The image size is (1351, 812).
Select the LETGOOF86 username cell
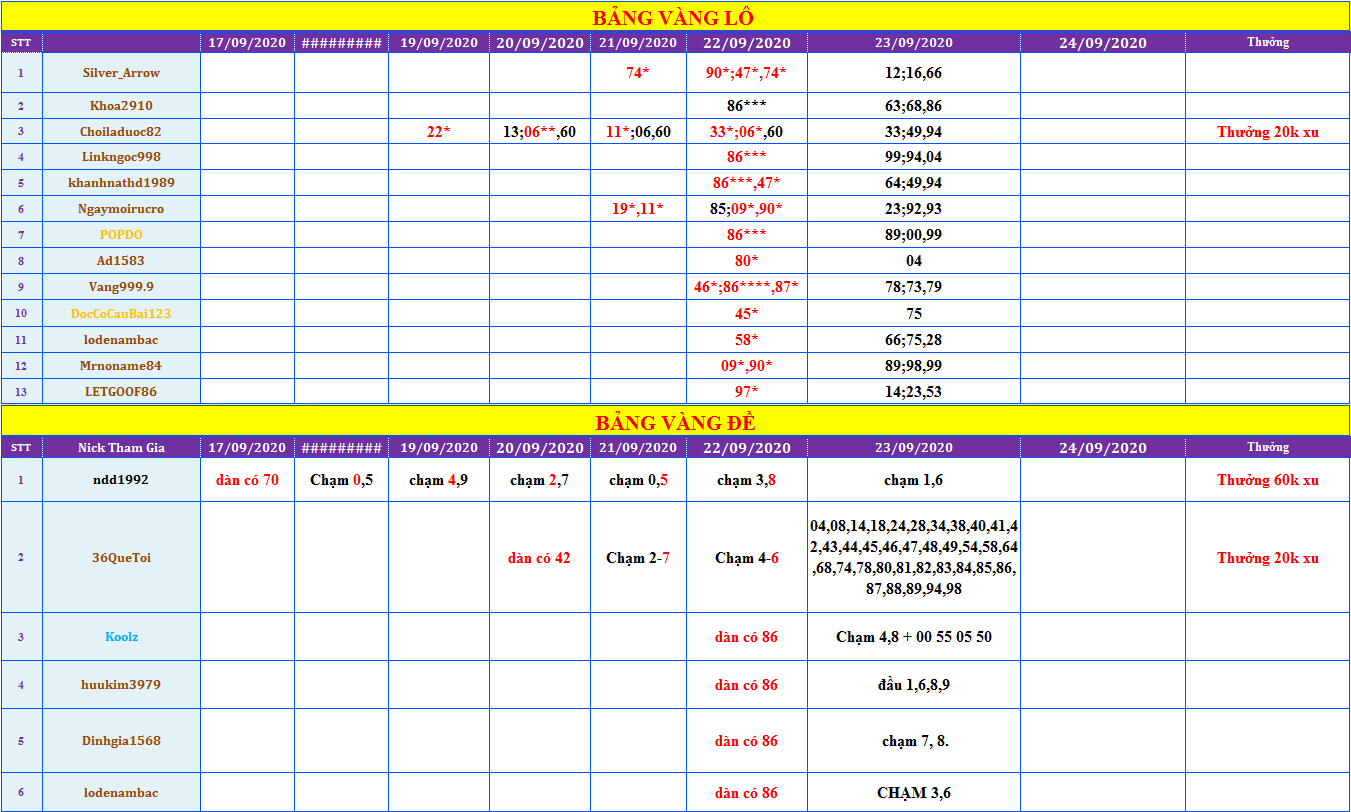(x=121, y=392)
